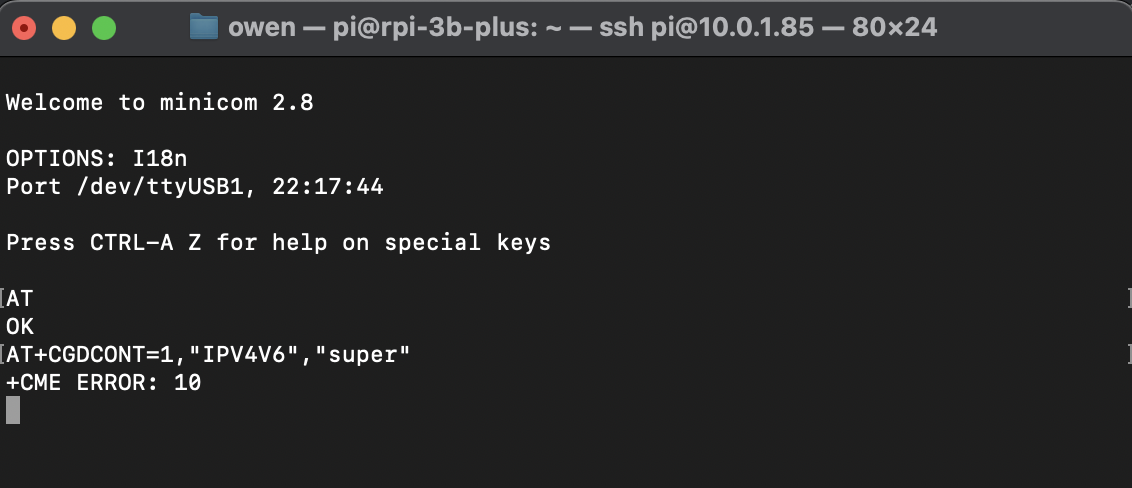Zoom the window with green button

(x=104, y=28)
